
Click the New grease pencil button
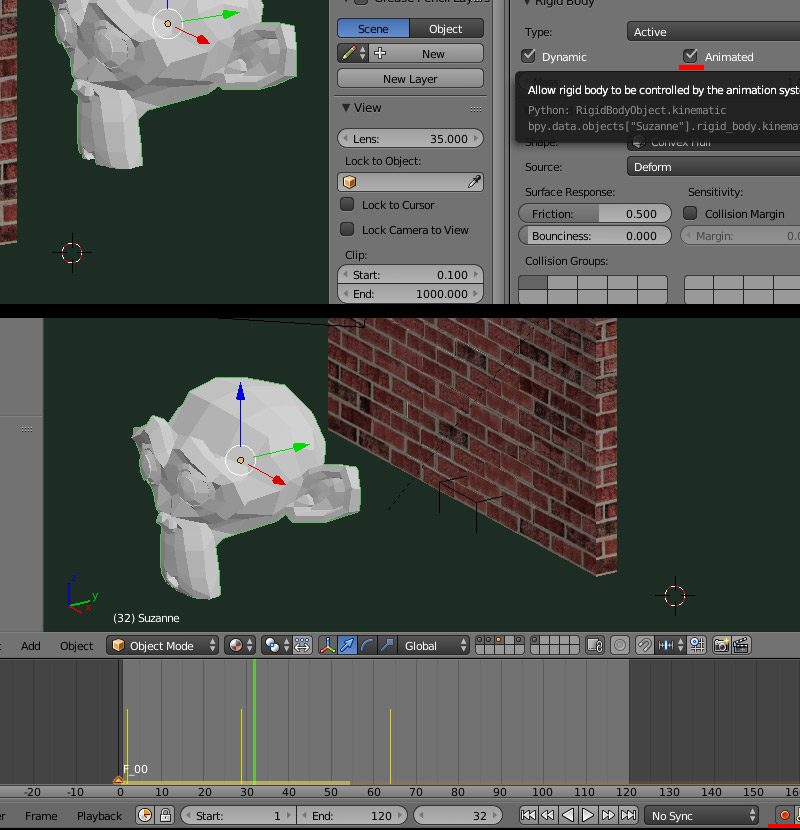[x=426, y=53]
